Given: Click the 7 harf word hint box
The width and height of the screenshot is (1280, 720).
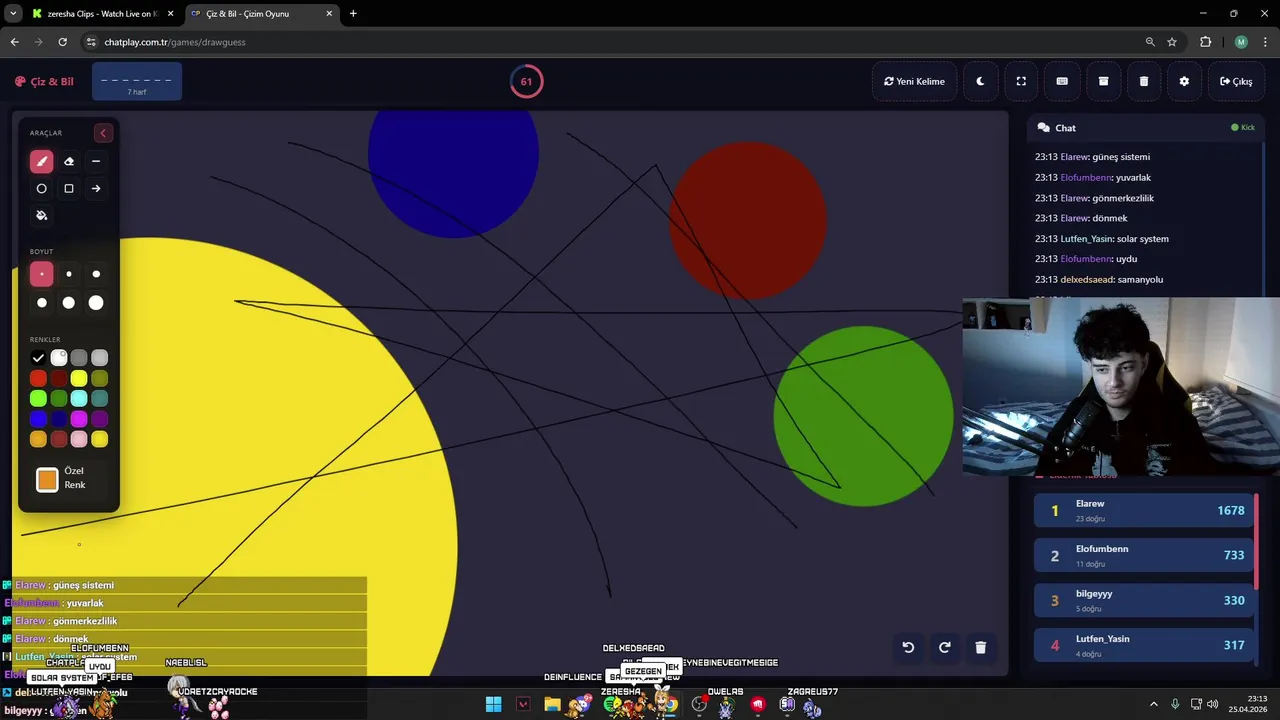Looking at the screenshot, I should point(137,82).
